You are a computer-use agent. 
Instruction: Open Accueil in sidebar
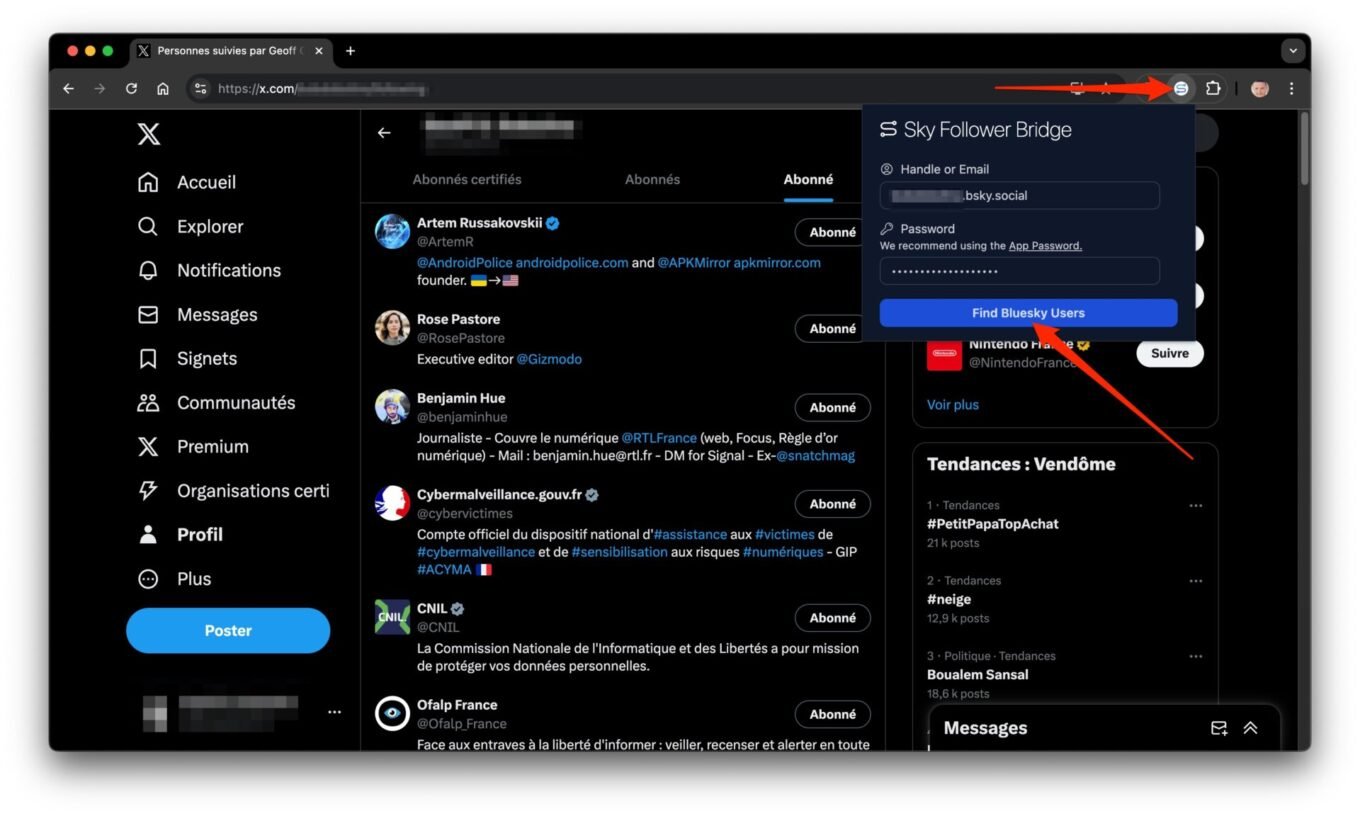point(187,182)
